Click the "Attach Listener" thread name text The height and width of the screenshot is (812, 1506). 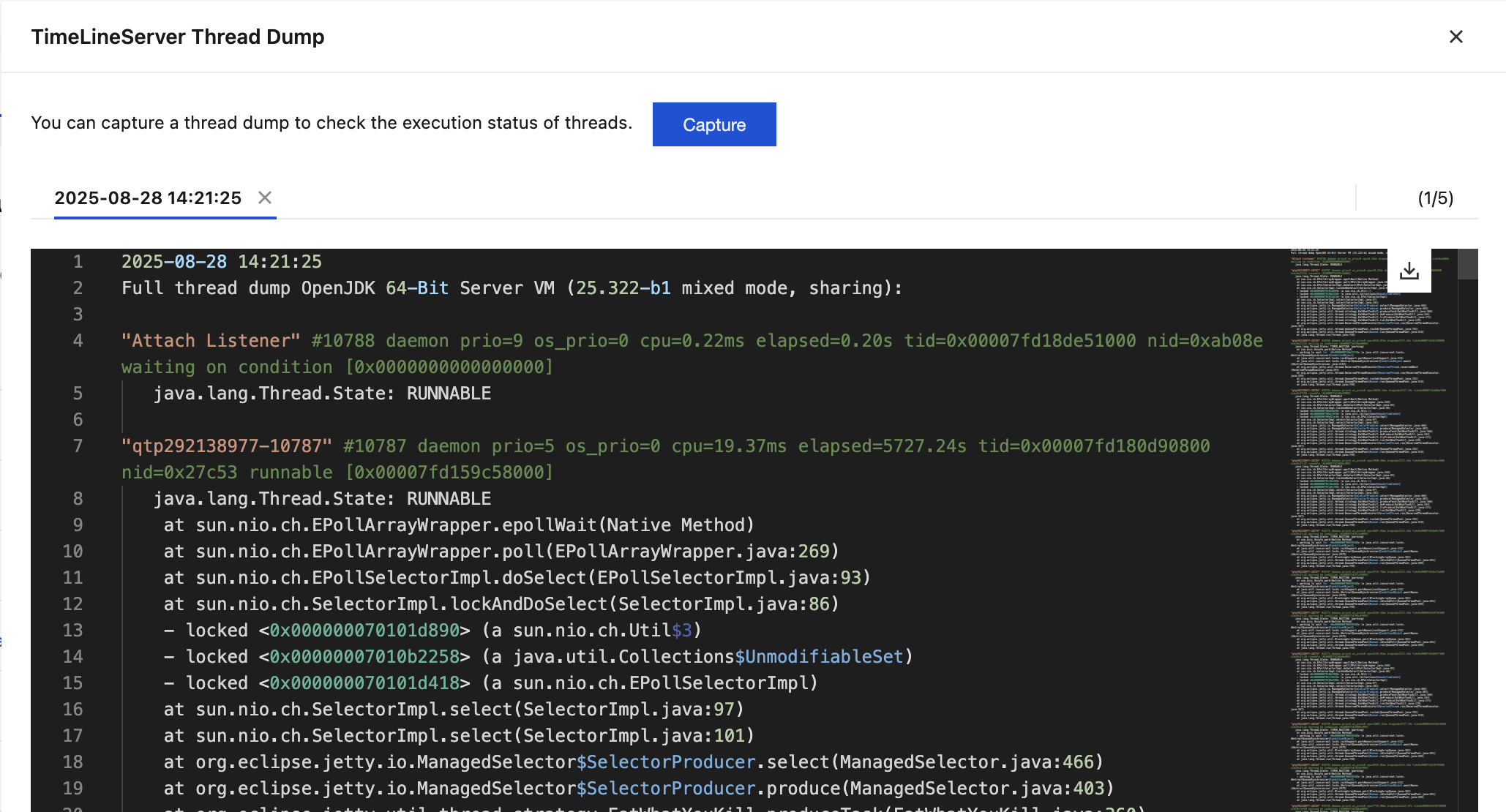[211, 341]
